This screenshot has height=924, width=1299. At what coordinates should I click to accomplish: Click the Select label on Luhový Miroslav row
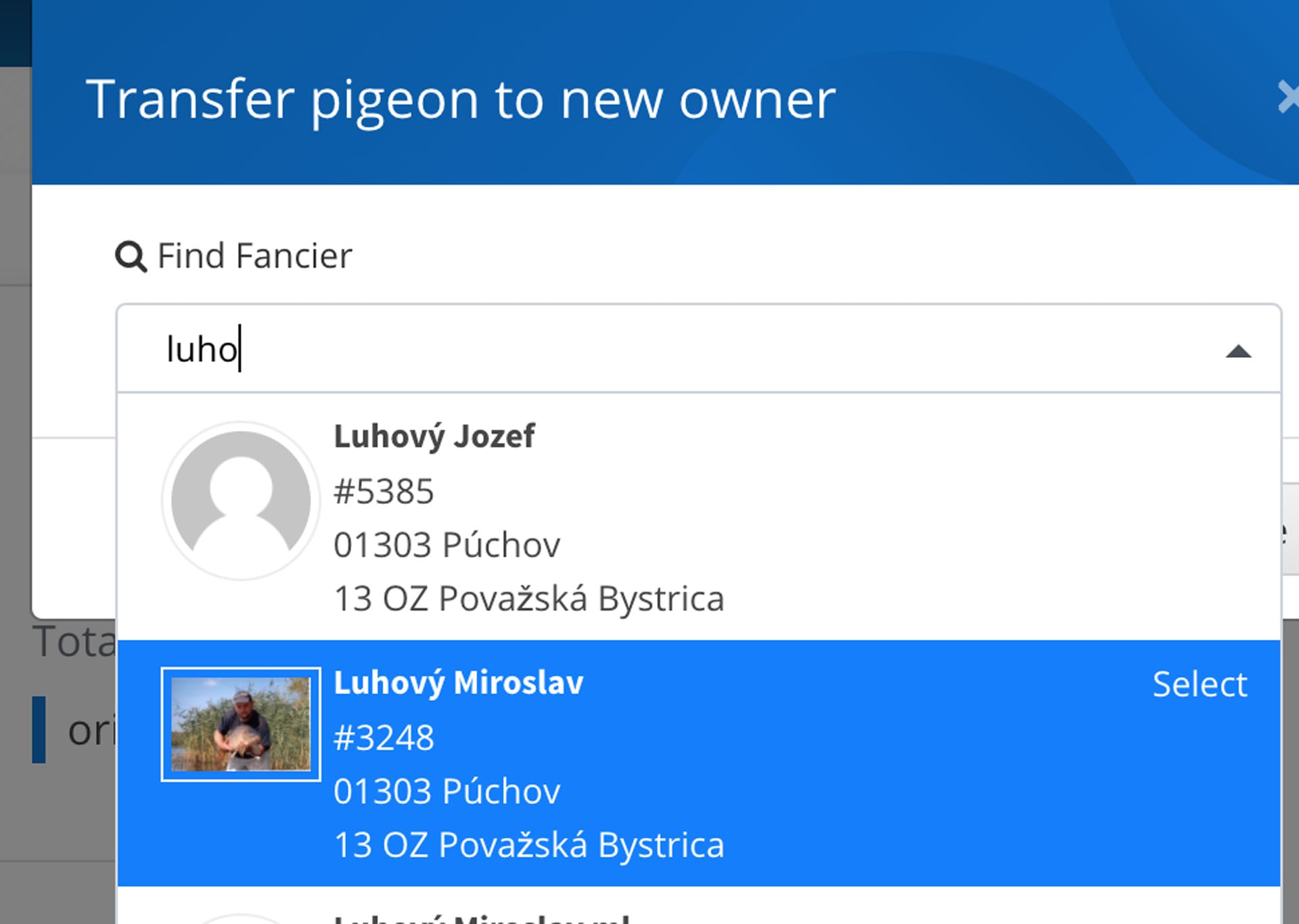click(x=1200, y=684)
